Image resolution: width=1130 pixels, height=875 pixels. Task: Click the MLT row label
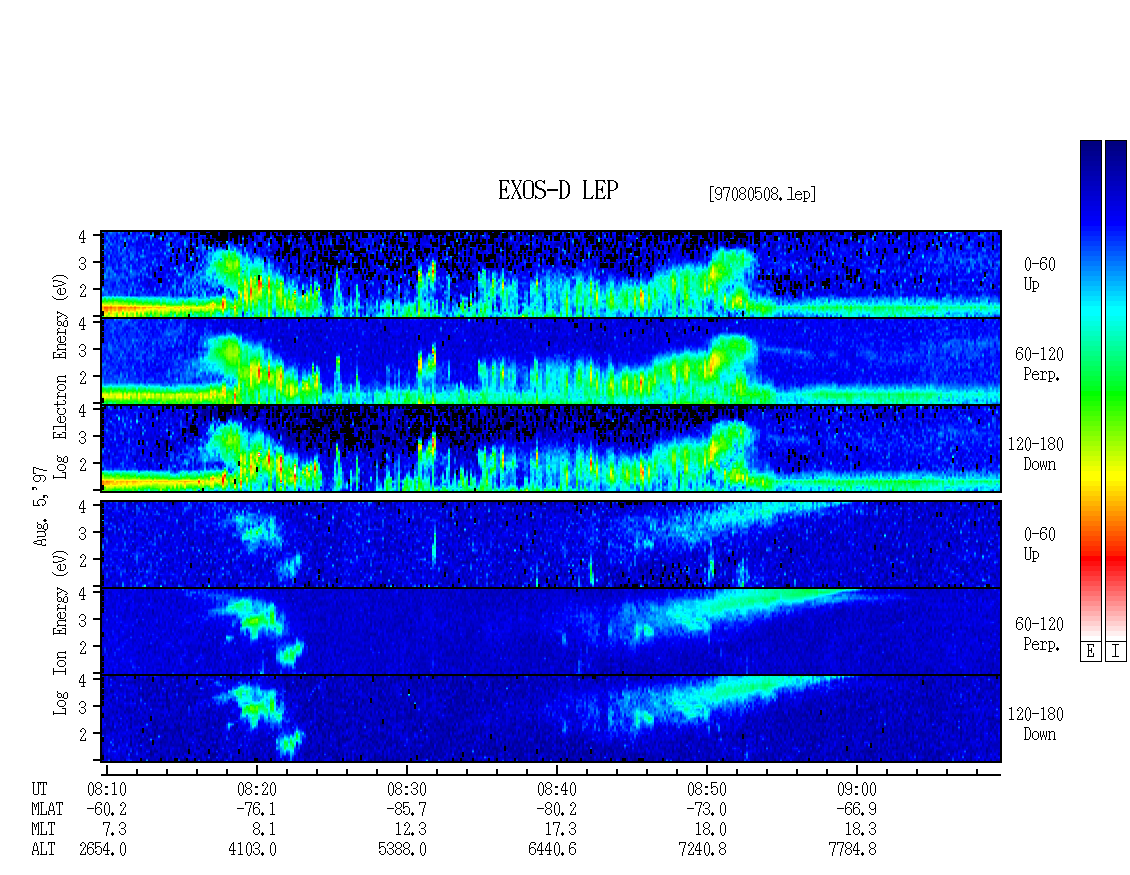43,830
